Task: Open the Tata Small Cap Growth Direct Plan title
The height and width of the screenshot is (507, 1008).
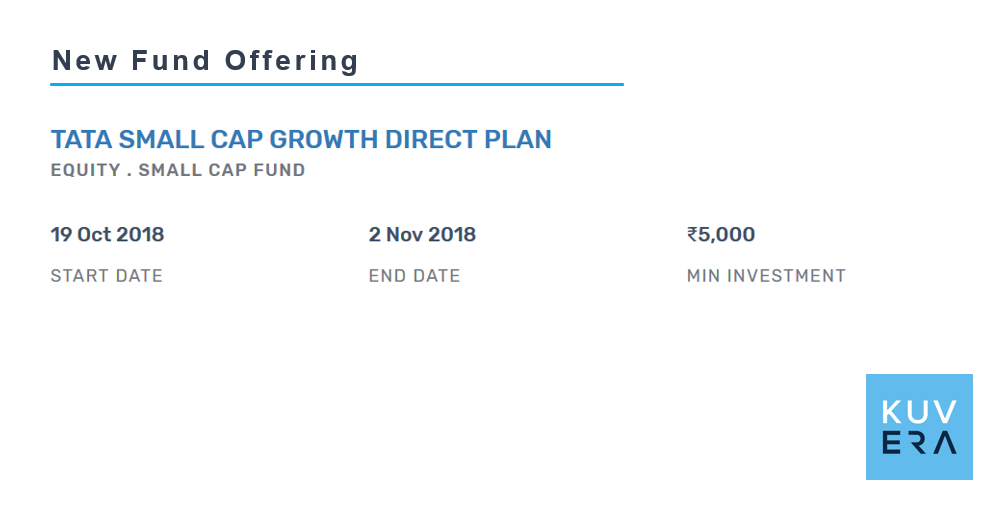Action: pyautogui.click(x=301, y=139)
